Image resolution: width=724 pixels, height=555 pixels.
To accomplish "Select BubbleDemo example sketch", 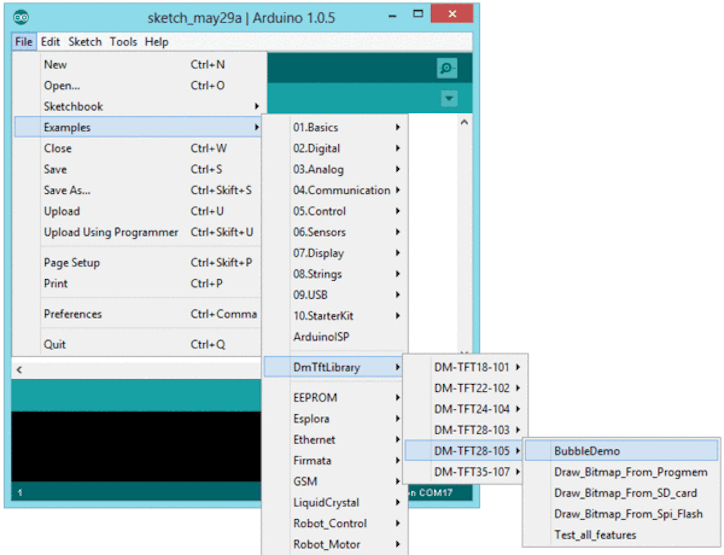I will pos(587,451).
